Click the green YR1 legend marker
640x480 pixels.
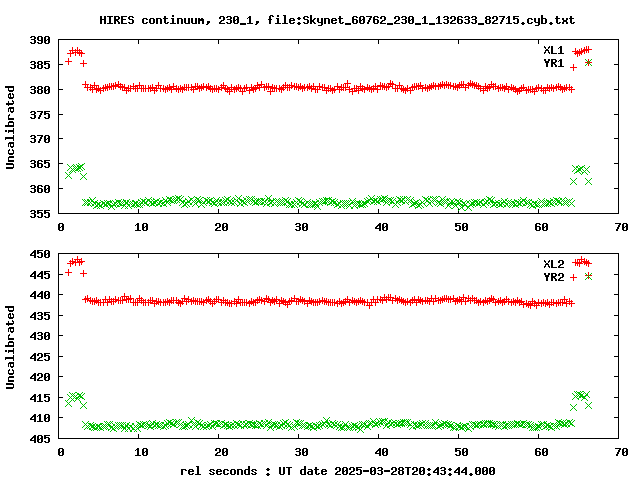pos(588,62)
